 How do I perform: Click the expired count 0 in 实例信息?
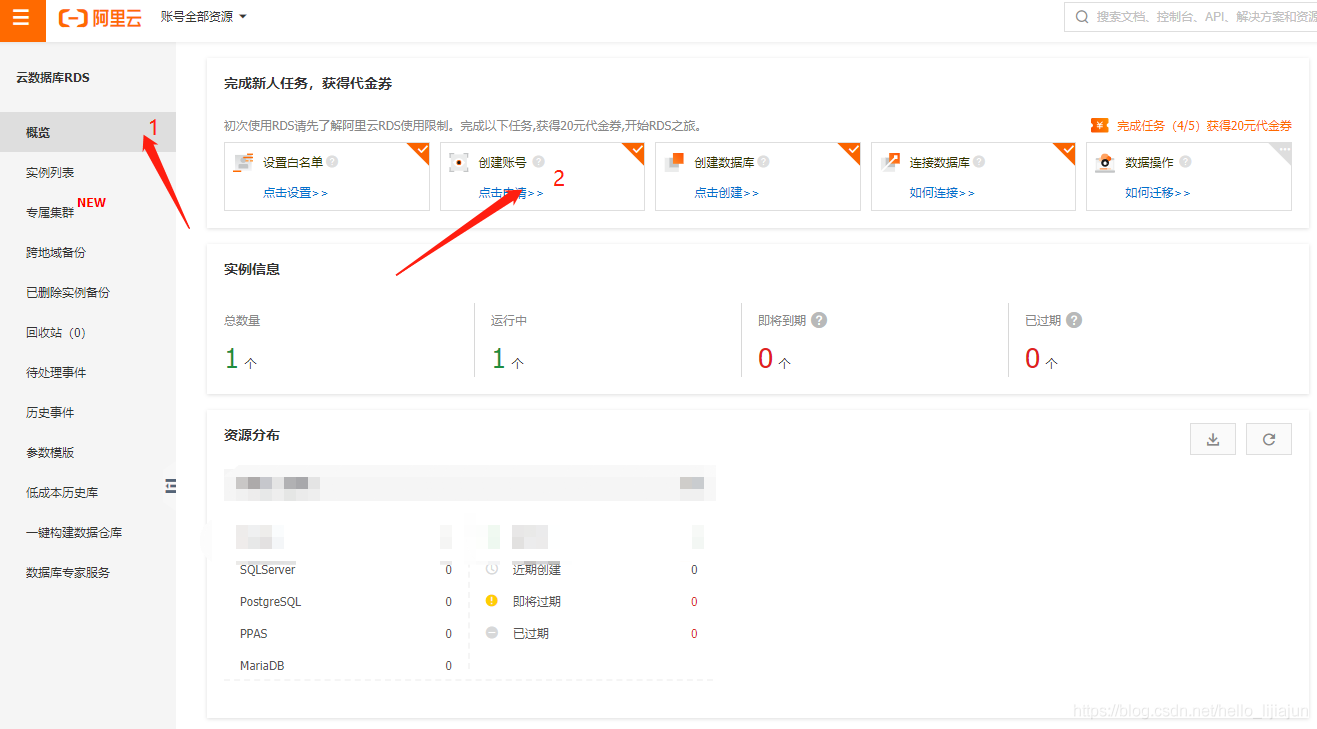click(x=1033, y=358)
